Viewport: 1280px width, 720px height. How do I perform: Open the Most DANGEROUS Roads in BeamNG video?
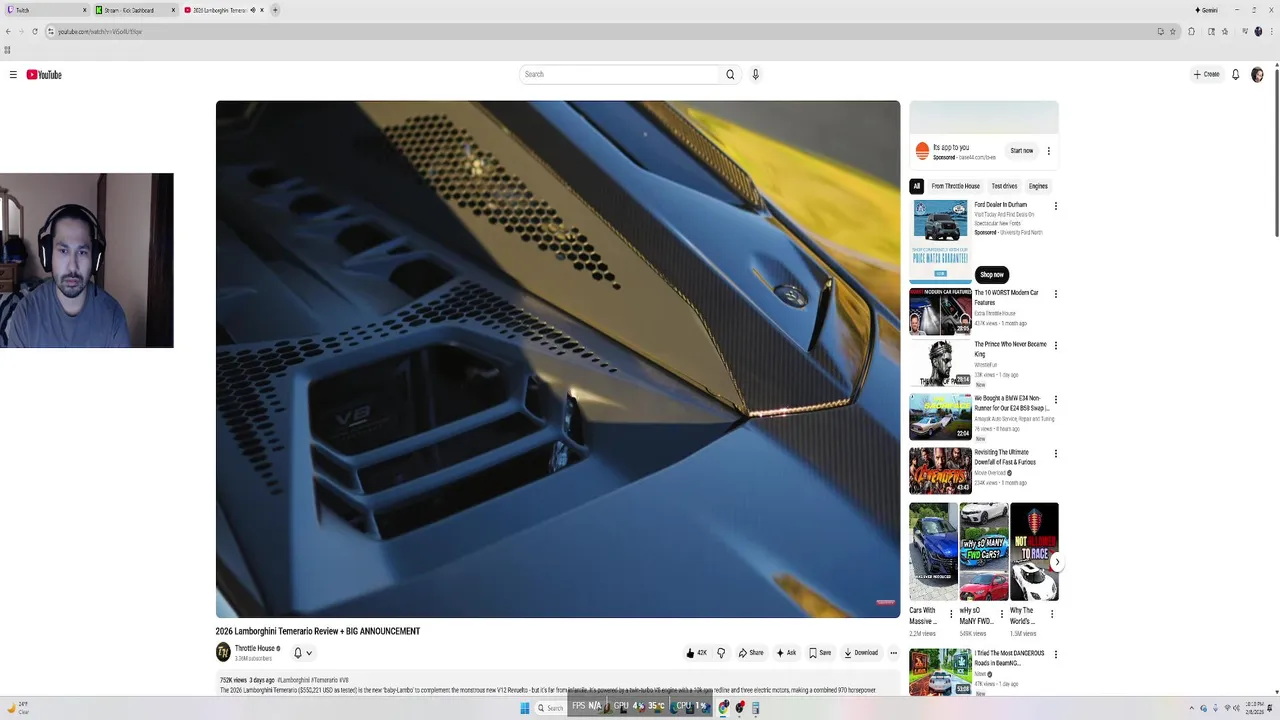coord(940,671)
